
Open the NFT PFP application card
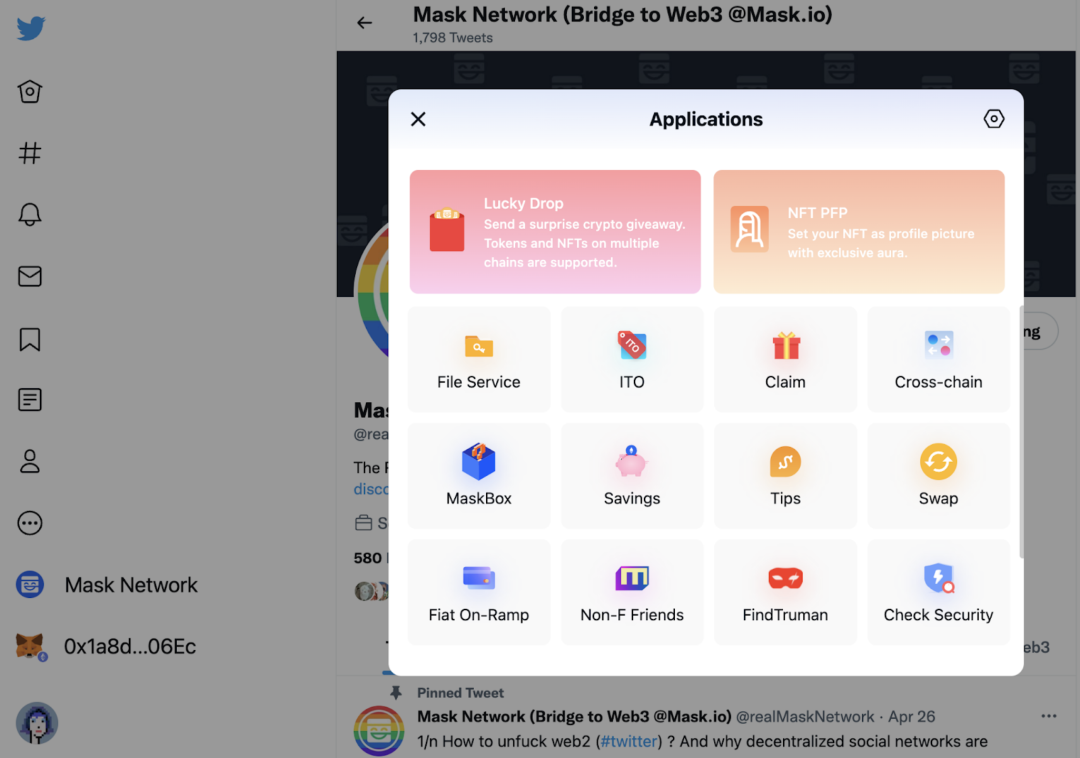[x=858, y=232]
